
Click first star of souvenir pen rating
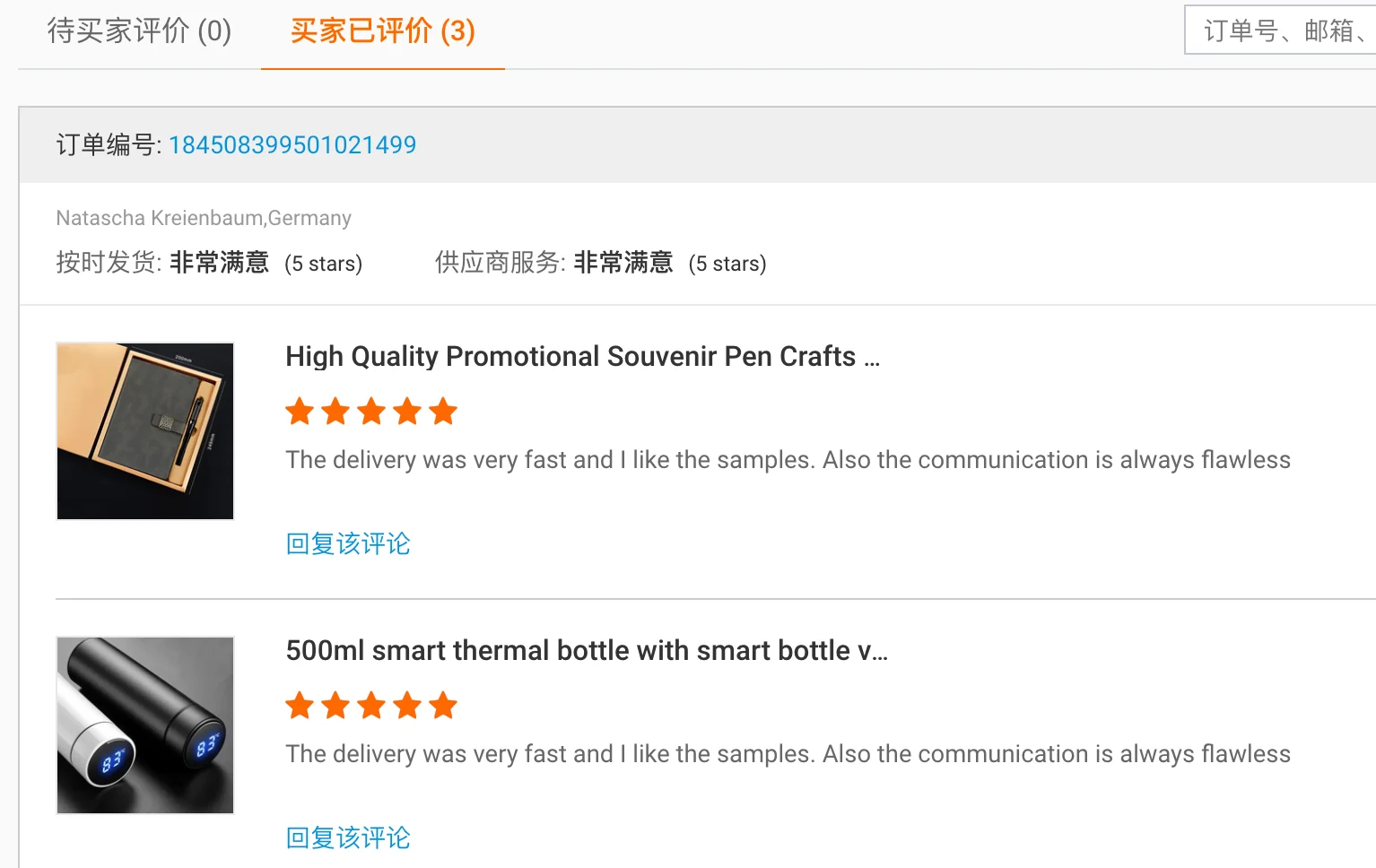300,412
